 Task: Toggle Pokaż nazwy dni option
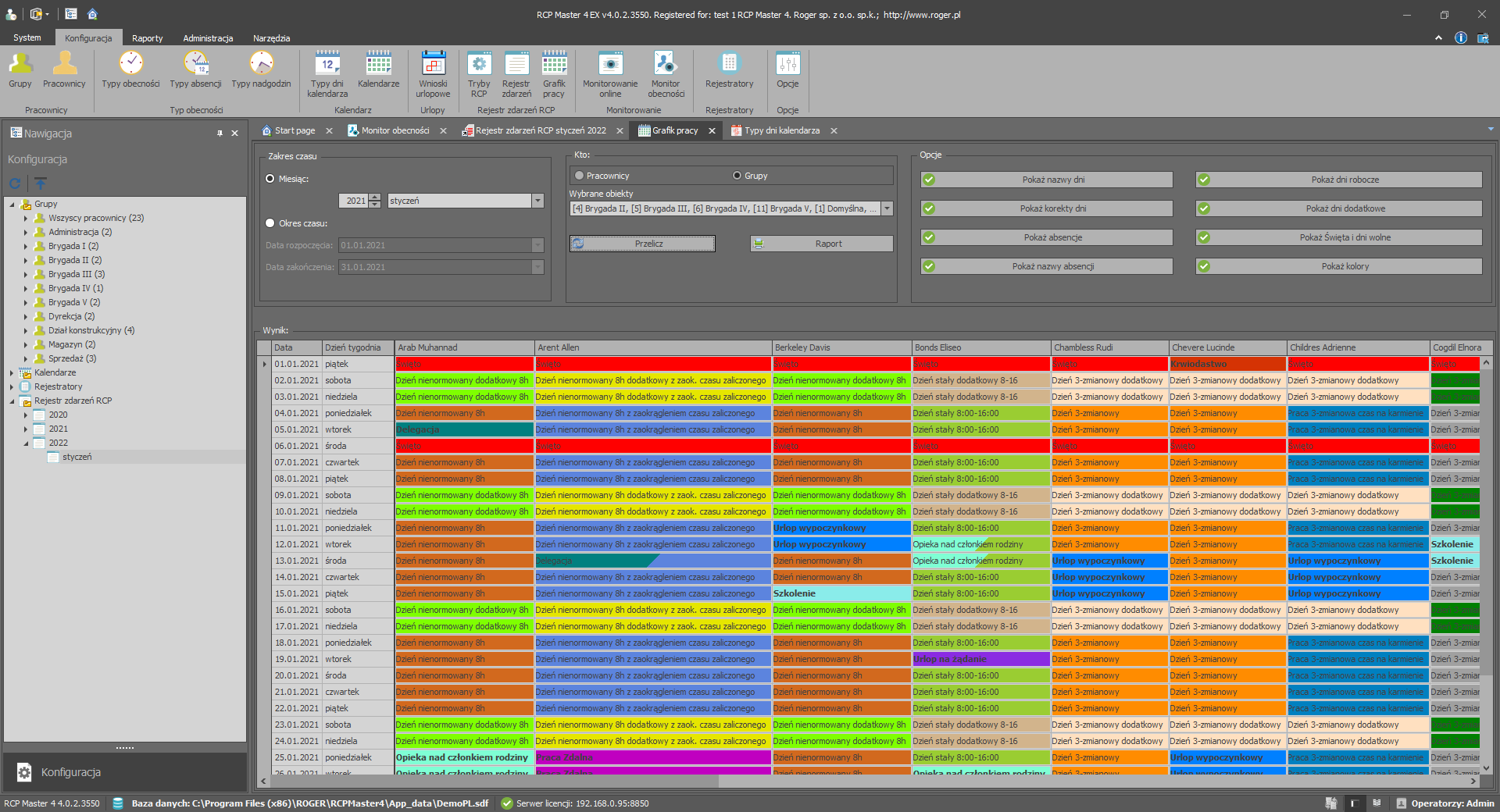1047,180
